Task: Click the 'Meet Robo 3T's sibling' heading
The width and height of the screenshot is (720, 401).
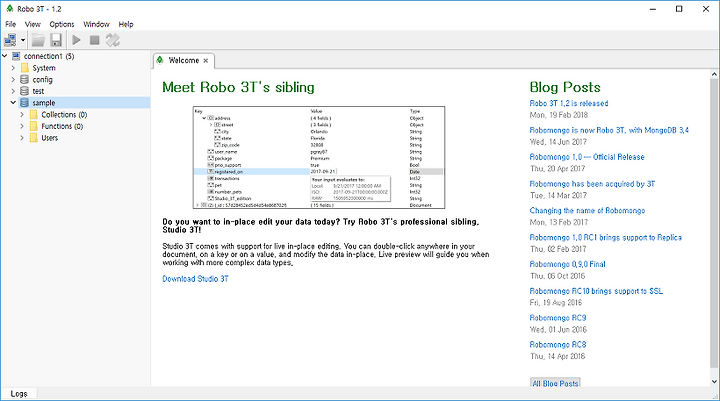Action: coord(238,87)
